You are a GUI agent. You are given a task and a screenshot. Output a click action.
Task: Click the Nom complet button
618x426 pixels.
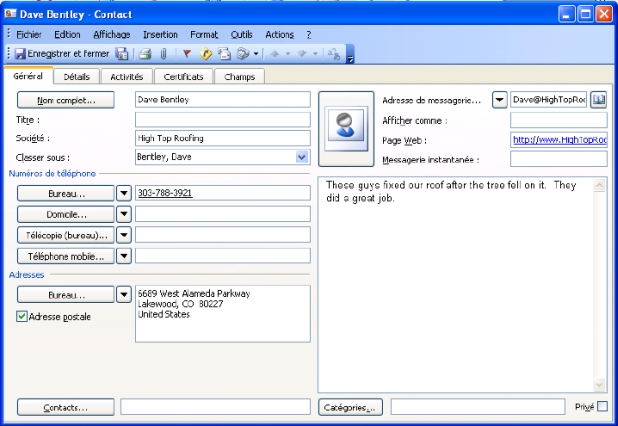pyautogui.click(x=66, y=100)
